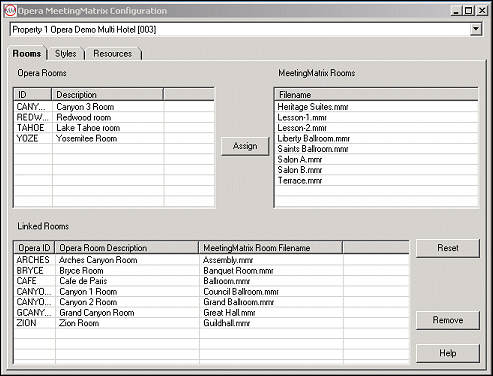Click the Description column header in Opera Rooms
The height and width of the screenshot is (376, 493).
point(108,95)
